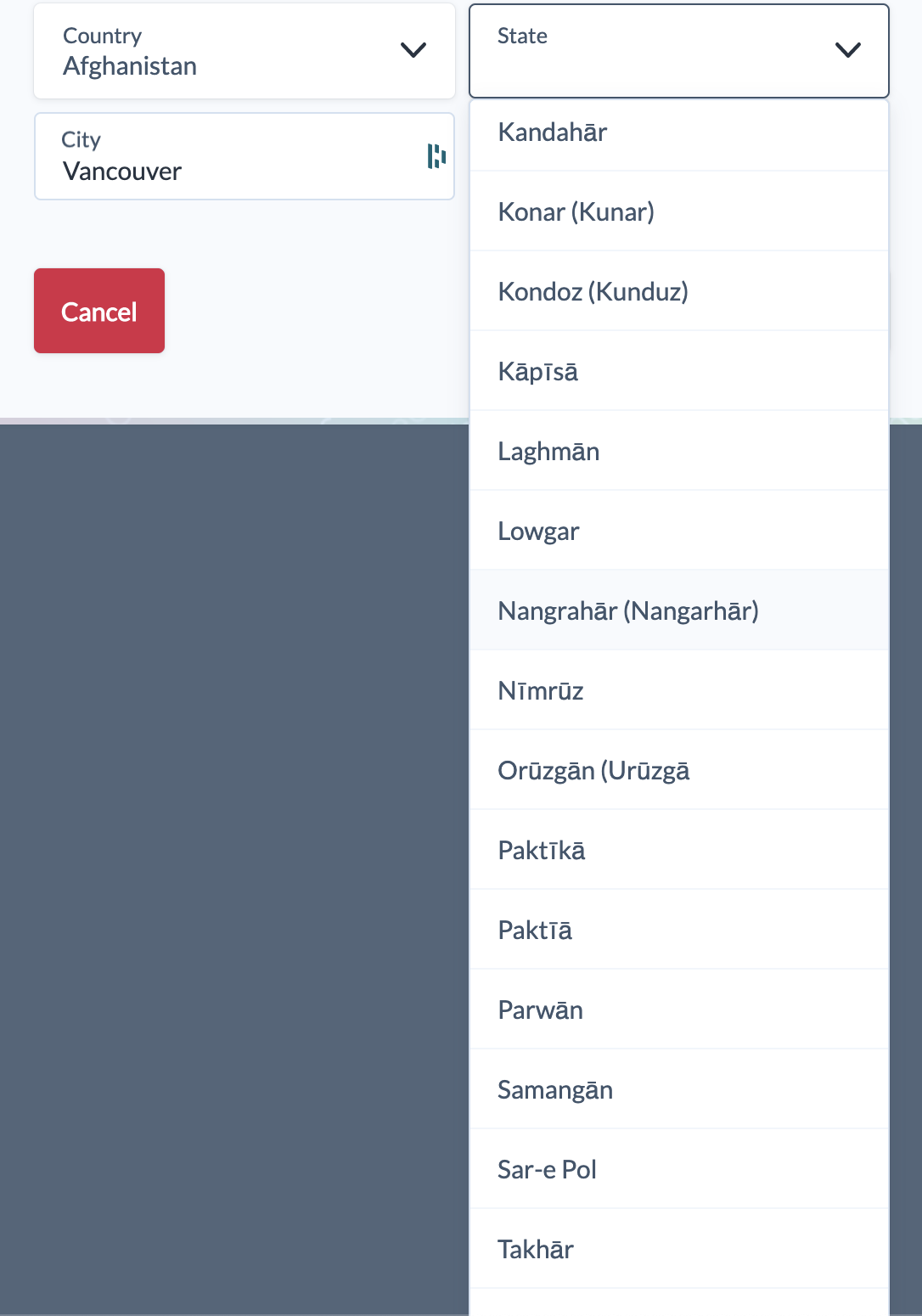Pick the highlighted Nangrahār (Nangarhār) option
The height and width of the screenshot is (1316, 922).
(628, 610)
